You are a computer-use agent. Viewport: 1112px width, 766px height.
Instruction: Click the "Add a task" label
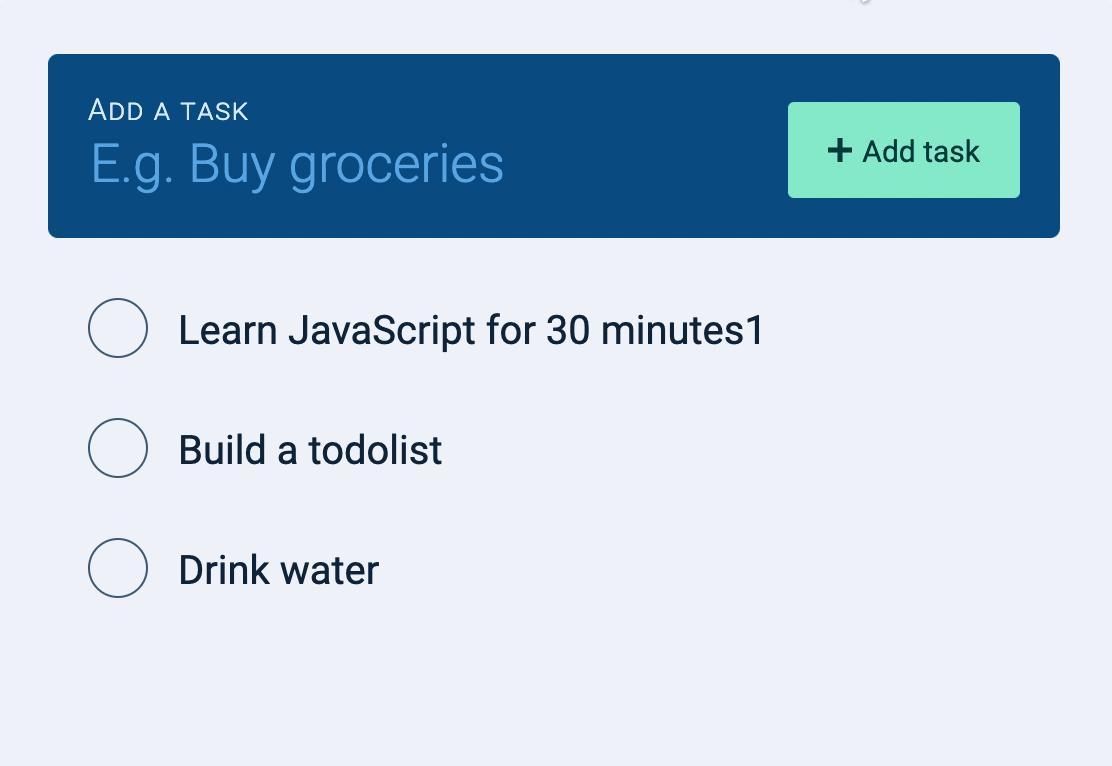pos(168,110)
